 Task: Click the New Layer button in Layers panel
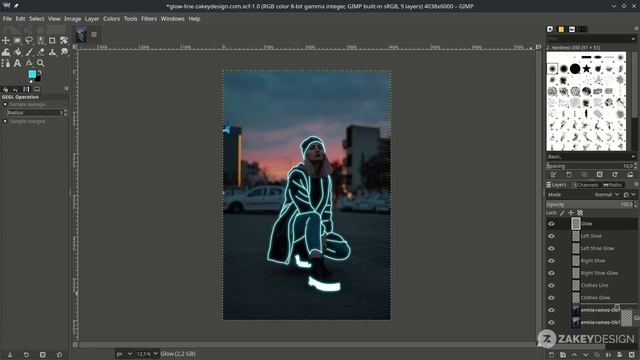[x=551, y=355]
